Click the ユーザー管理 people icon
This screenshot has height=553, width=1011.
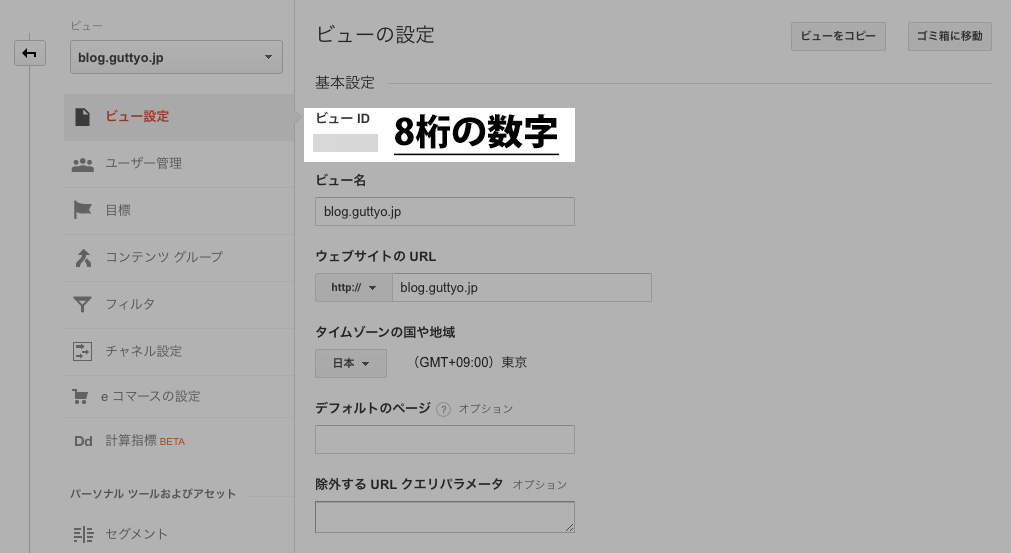coord(82,164)
